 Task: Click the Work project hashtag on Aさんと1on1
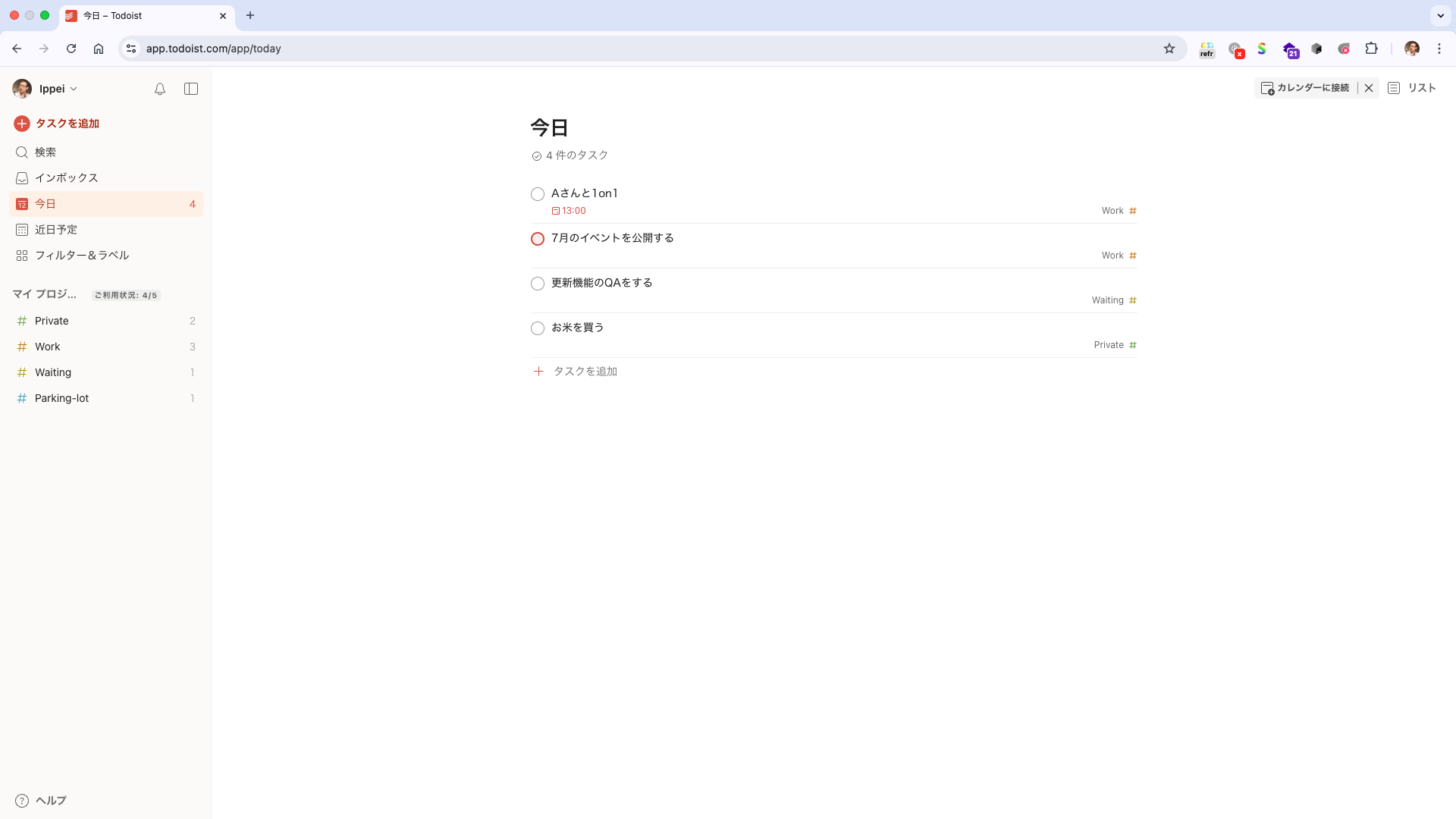click(1132, 211)
